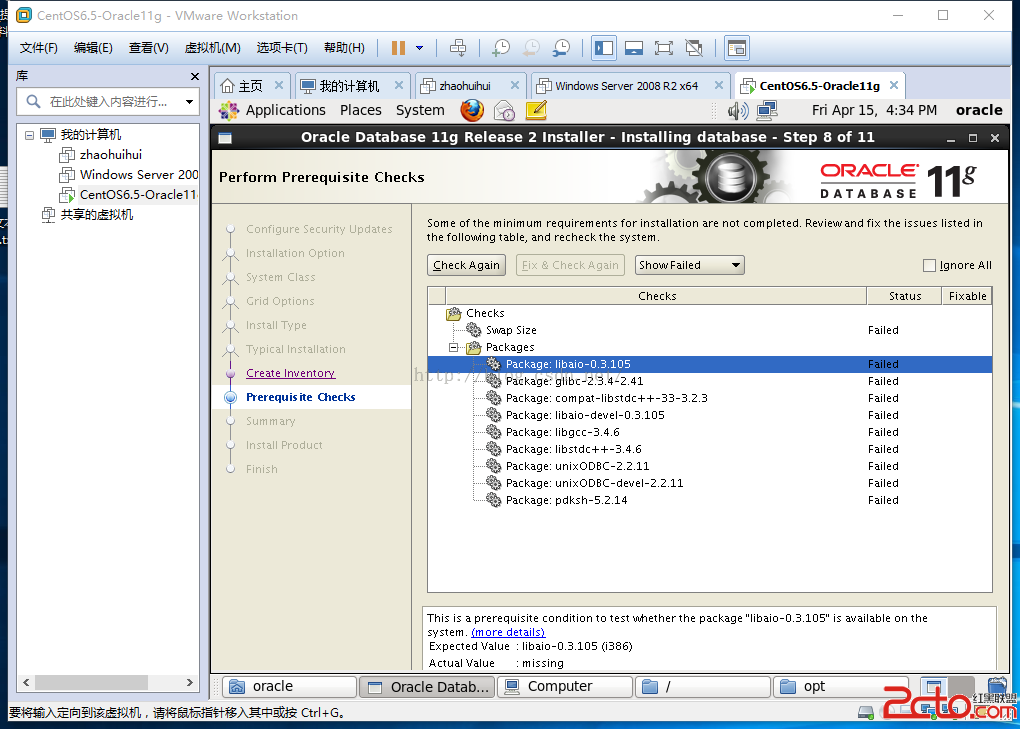Viewport: 1020px width, 729px height.
Task: Launch the Evolution mail icon
Action: (504, 111)
